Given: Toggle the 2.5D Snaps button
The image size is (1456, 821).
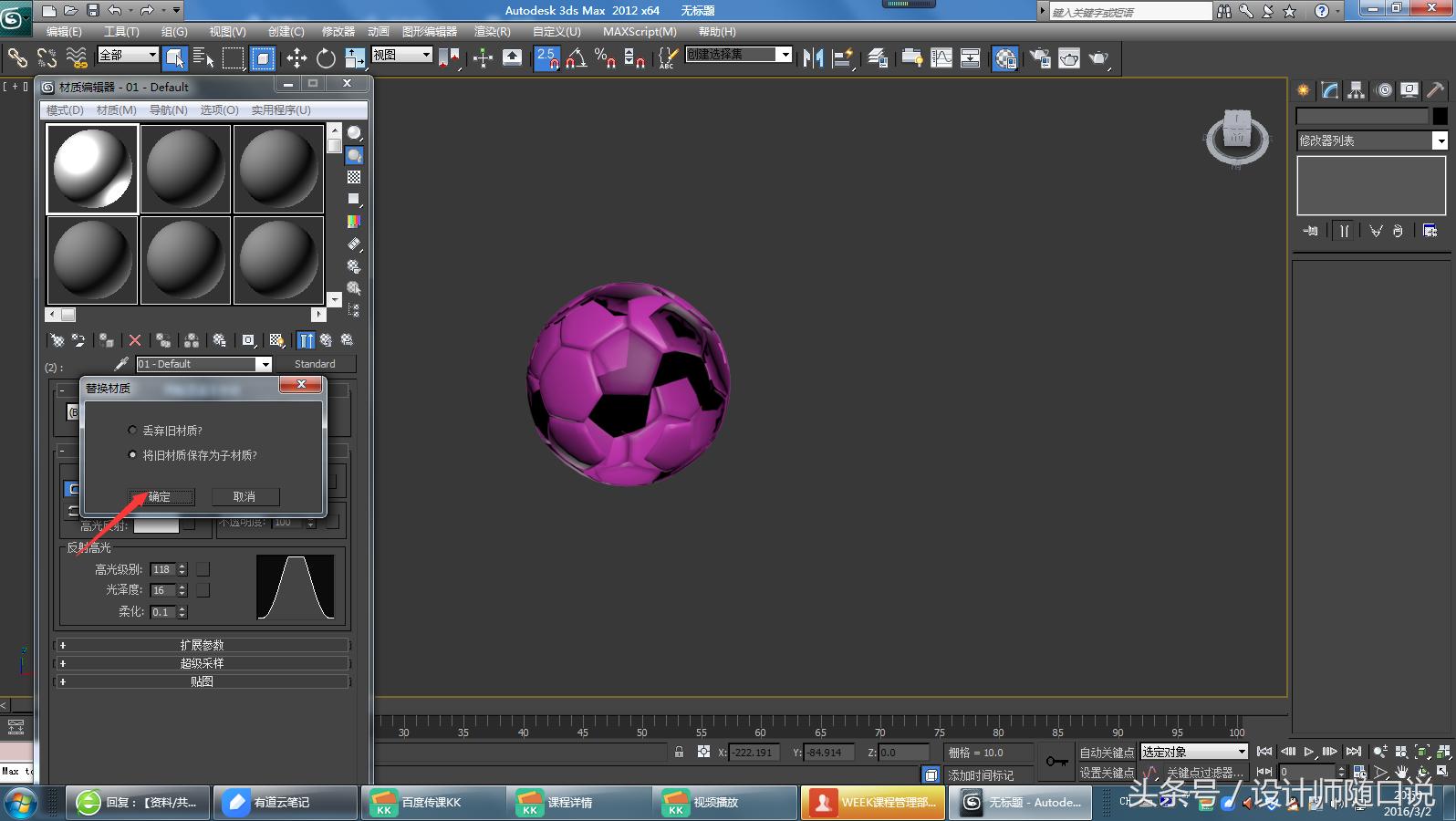Looking at the screenshot, I should (547, 58).
